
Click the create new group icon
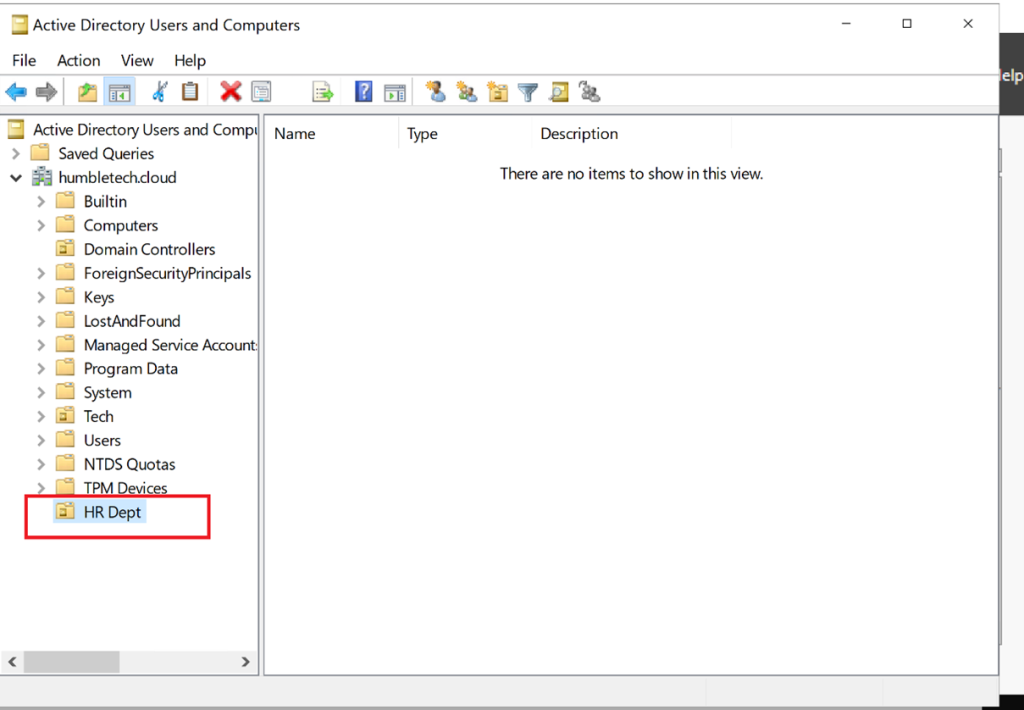coord(466,93)
